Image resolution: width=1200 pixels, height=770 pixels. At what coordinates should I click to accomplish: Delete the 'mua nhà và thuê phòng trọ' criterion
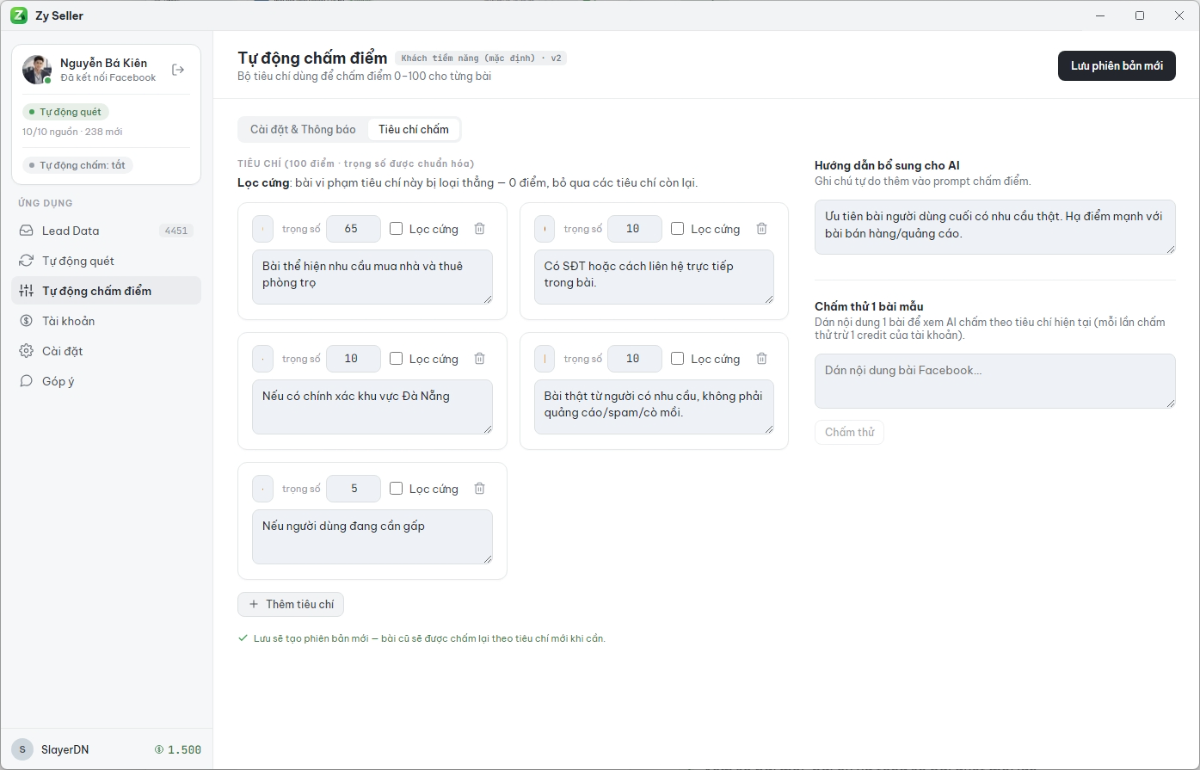point(479,229)
